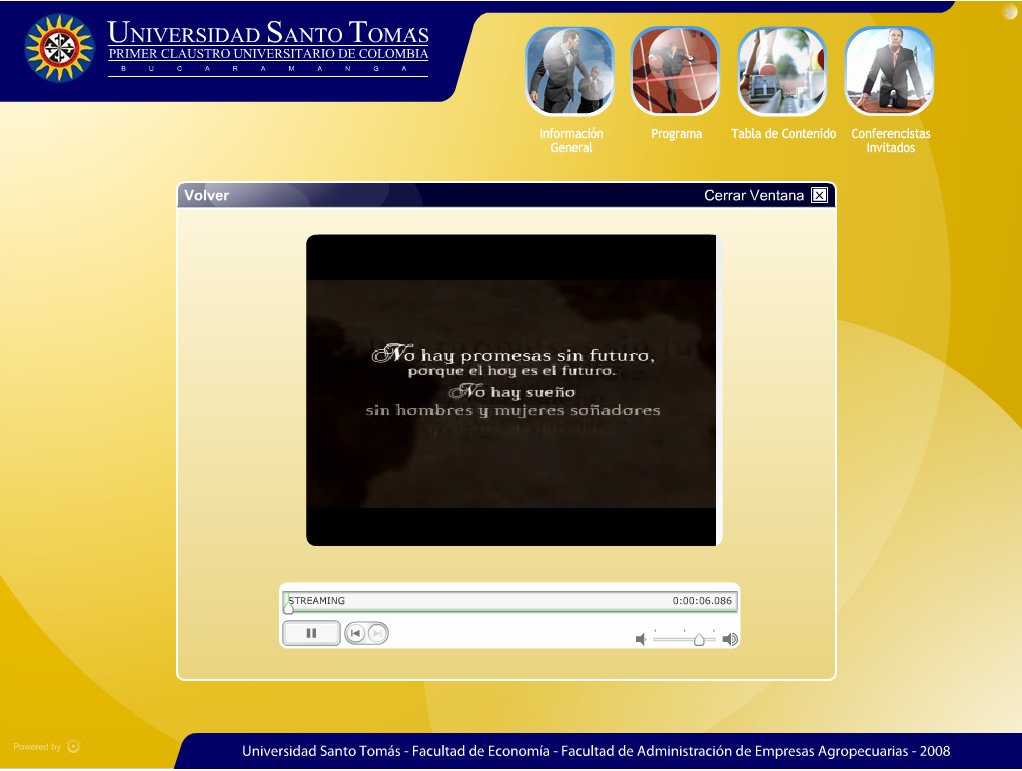Select the Tabla de Contenido text label
The width and height of the screenshot is (1022, 771).
point(783,134)
